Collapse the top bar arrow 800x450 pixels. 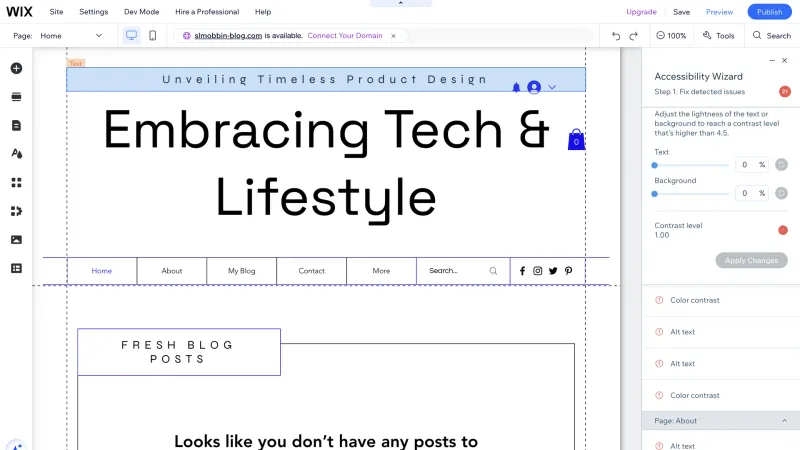401,3
